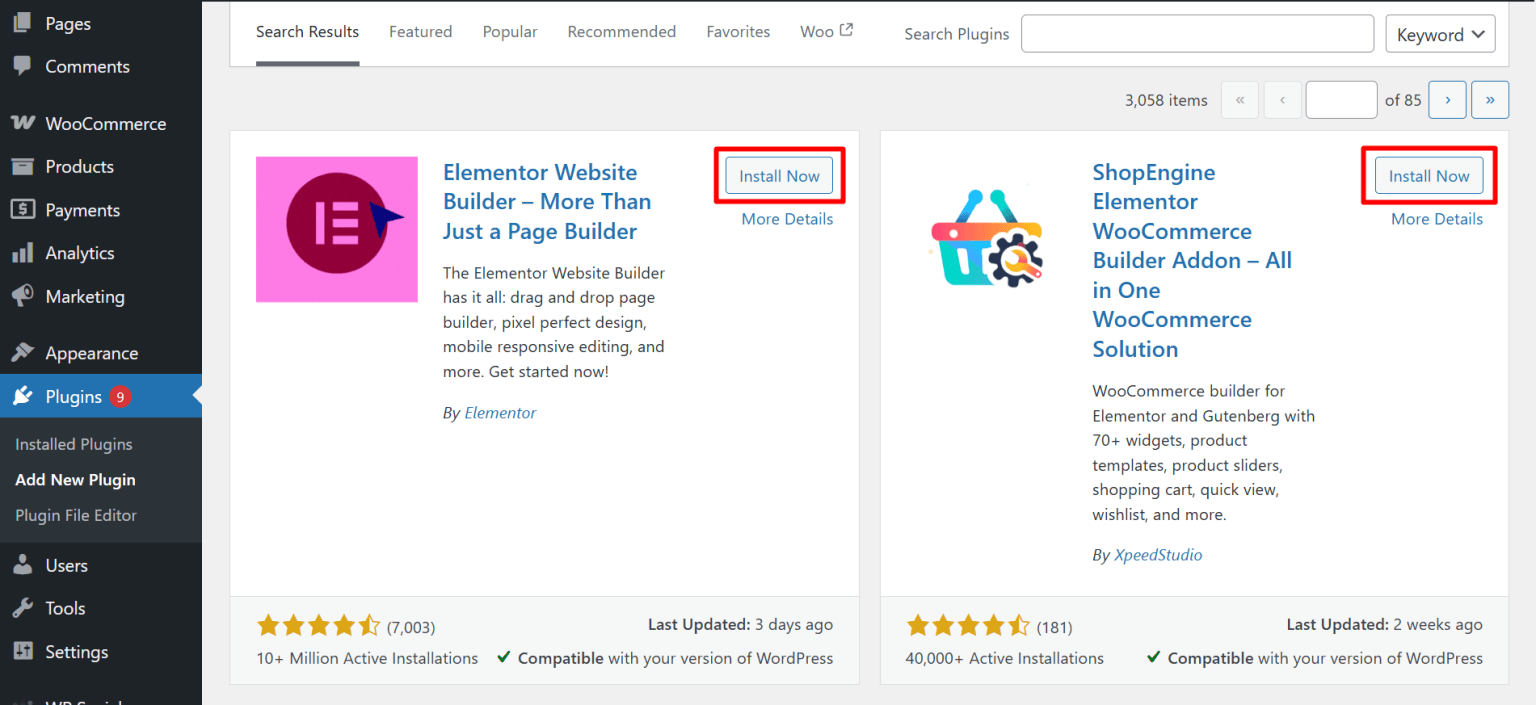Switch to the Popular plugins tab

pos(510,31)
